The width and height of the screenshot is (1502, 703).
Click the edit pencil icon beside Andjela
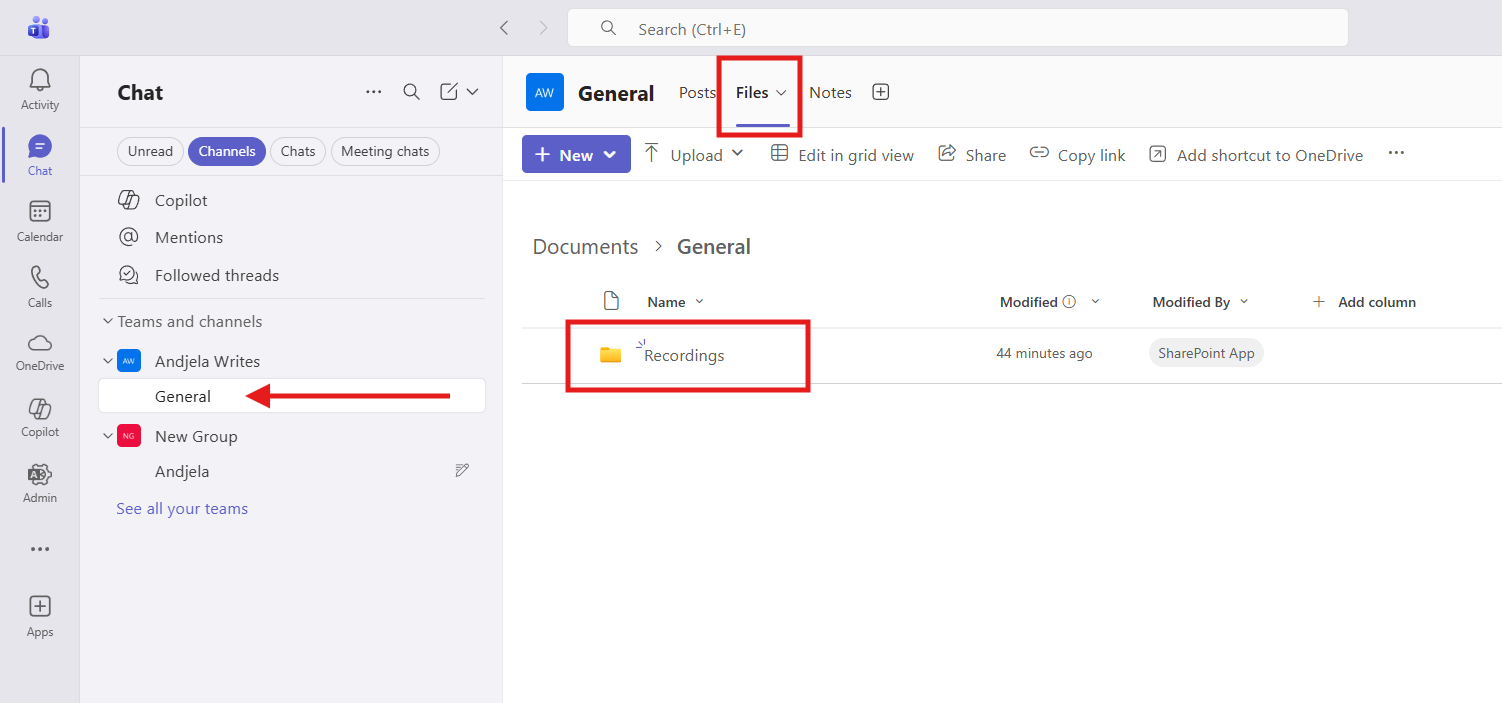[462, 471]
